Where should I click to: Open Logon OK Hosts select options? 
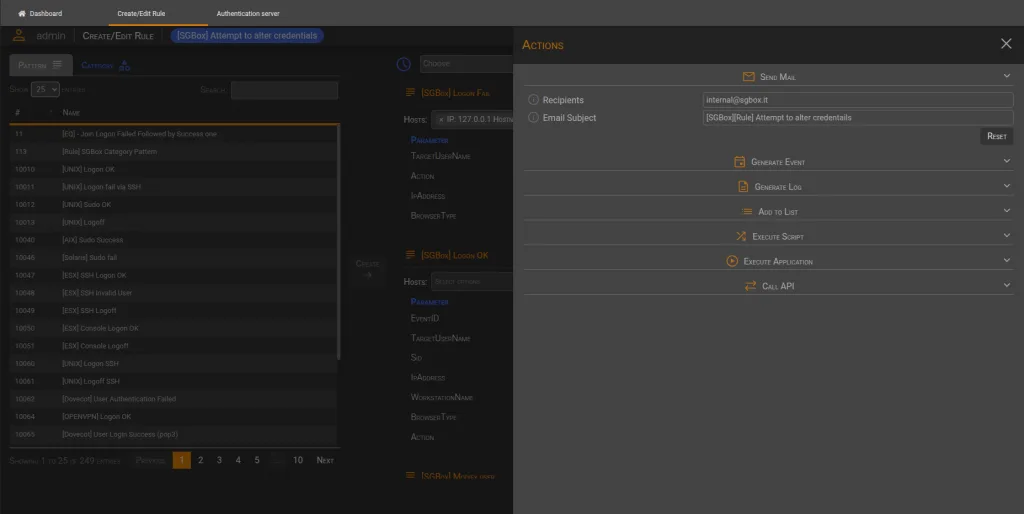[472, 281]
